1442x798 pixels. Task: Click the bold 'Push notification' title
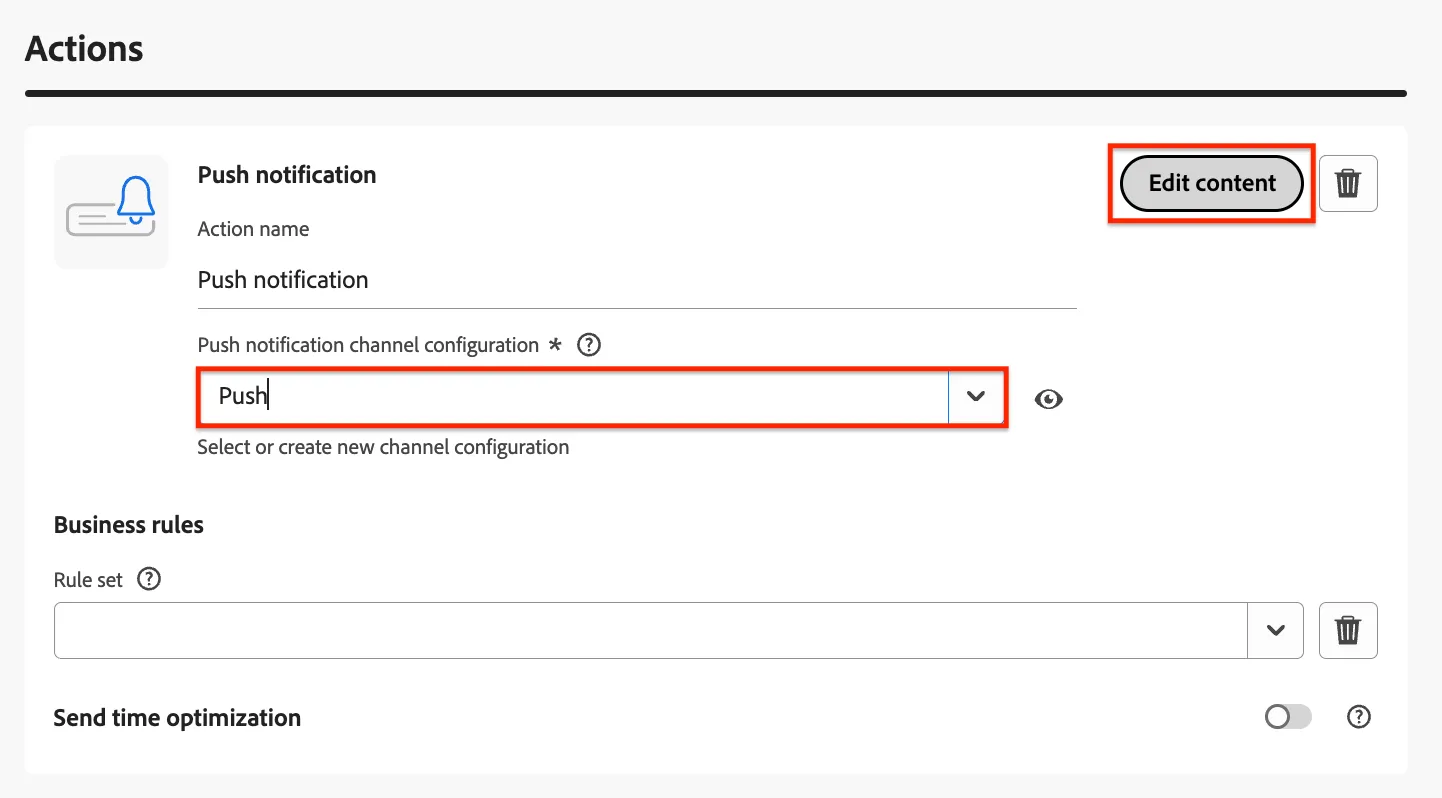click(x=287, y=175)
